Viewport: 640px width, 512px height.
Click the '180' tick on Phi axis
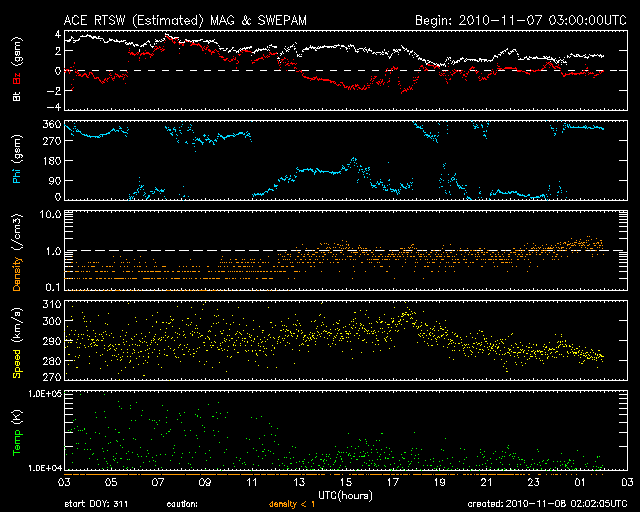pos(52,161)
